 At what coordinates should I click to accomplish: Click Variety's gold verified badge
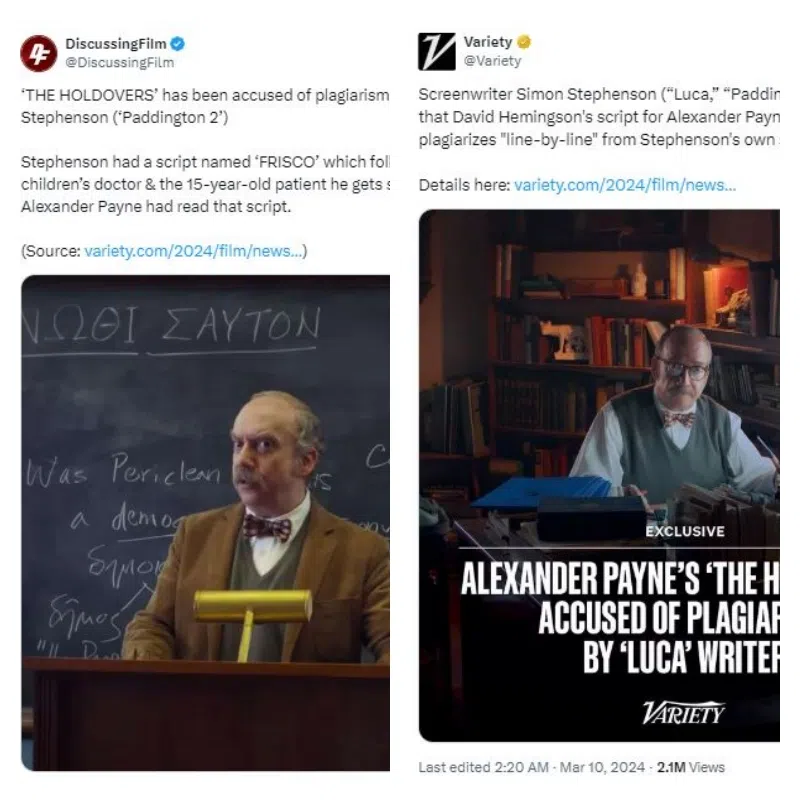tap(524, 42)
